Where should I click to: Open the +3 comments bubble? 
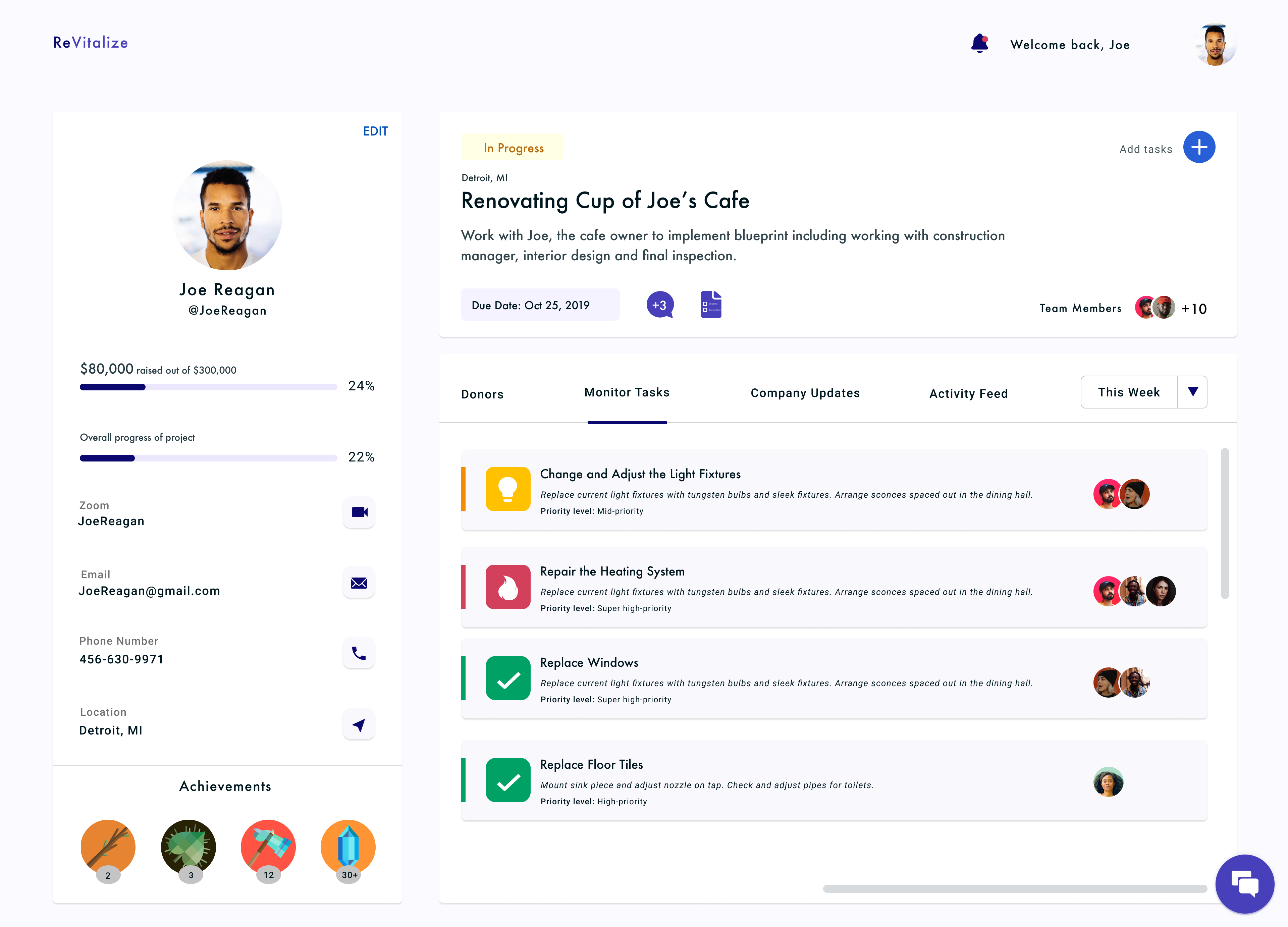click(660, 305)
